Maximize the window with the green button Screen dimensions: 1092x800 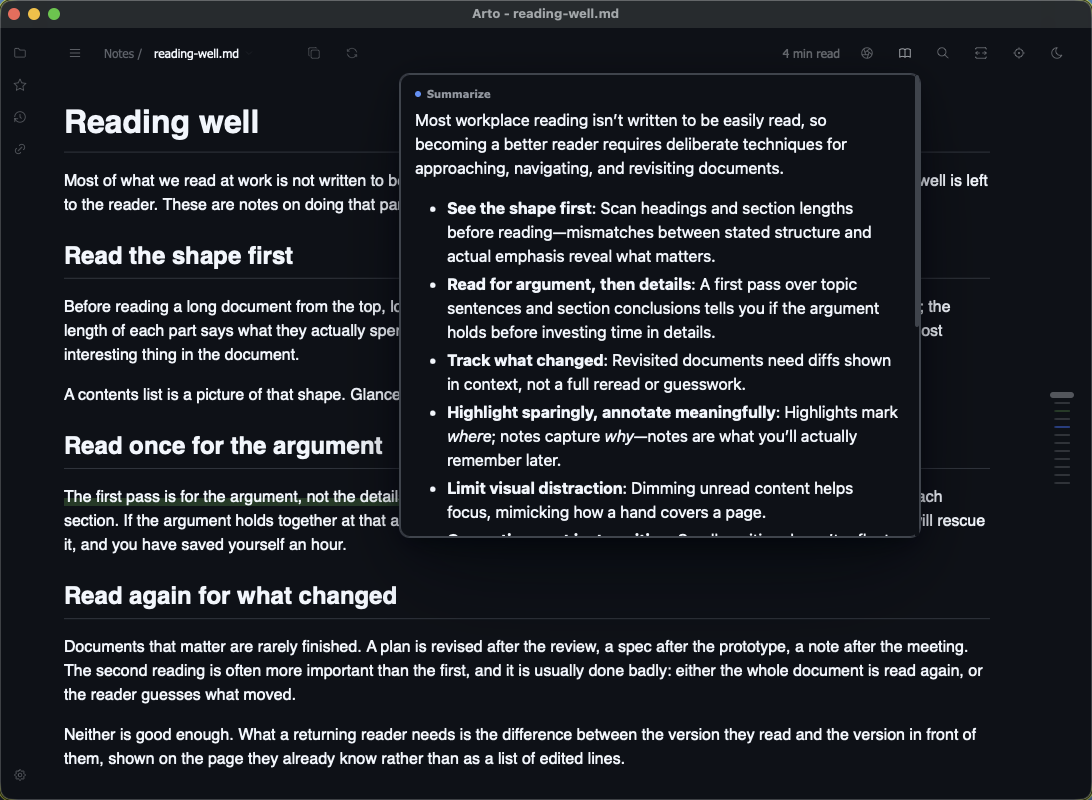pos(54,14)
